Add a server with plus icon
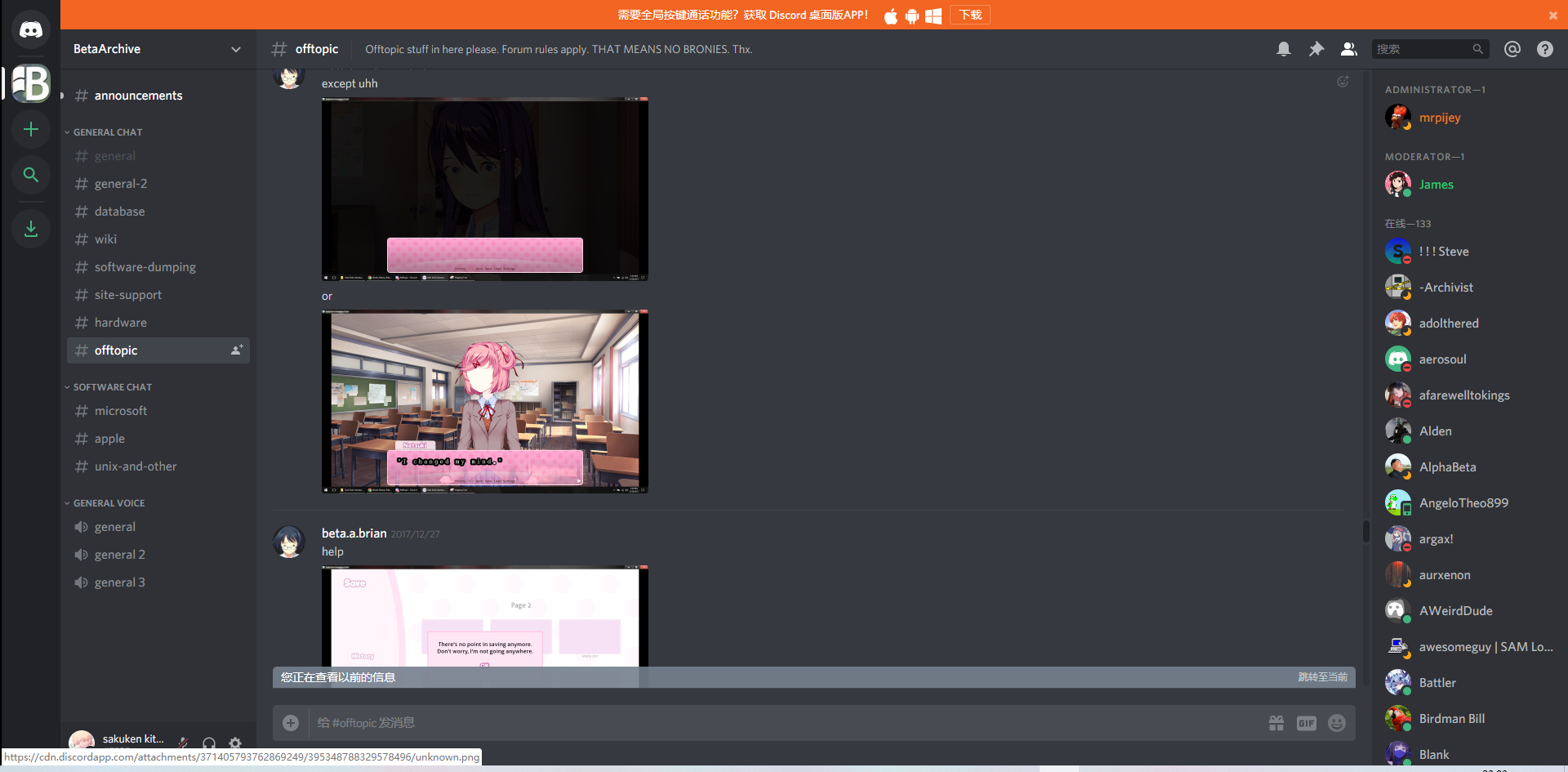This screenshot has height=772, width=1568. [31, 129]
